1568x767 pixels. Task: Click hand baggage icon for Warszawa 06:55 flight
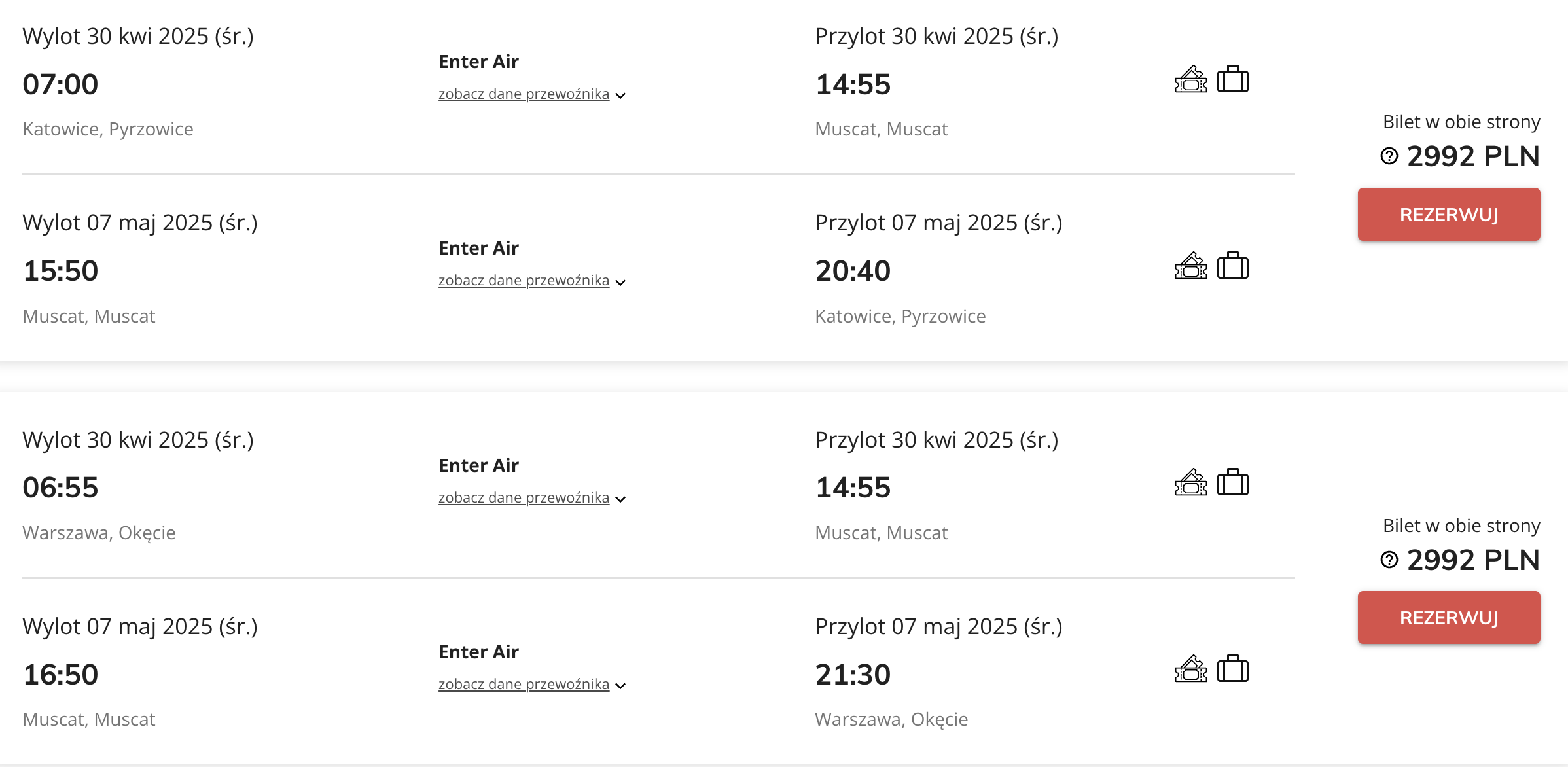(1190, 483)
